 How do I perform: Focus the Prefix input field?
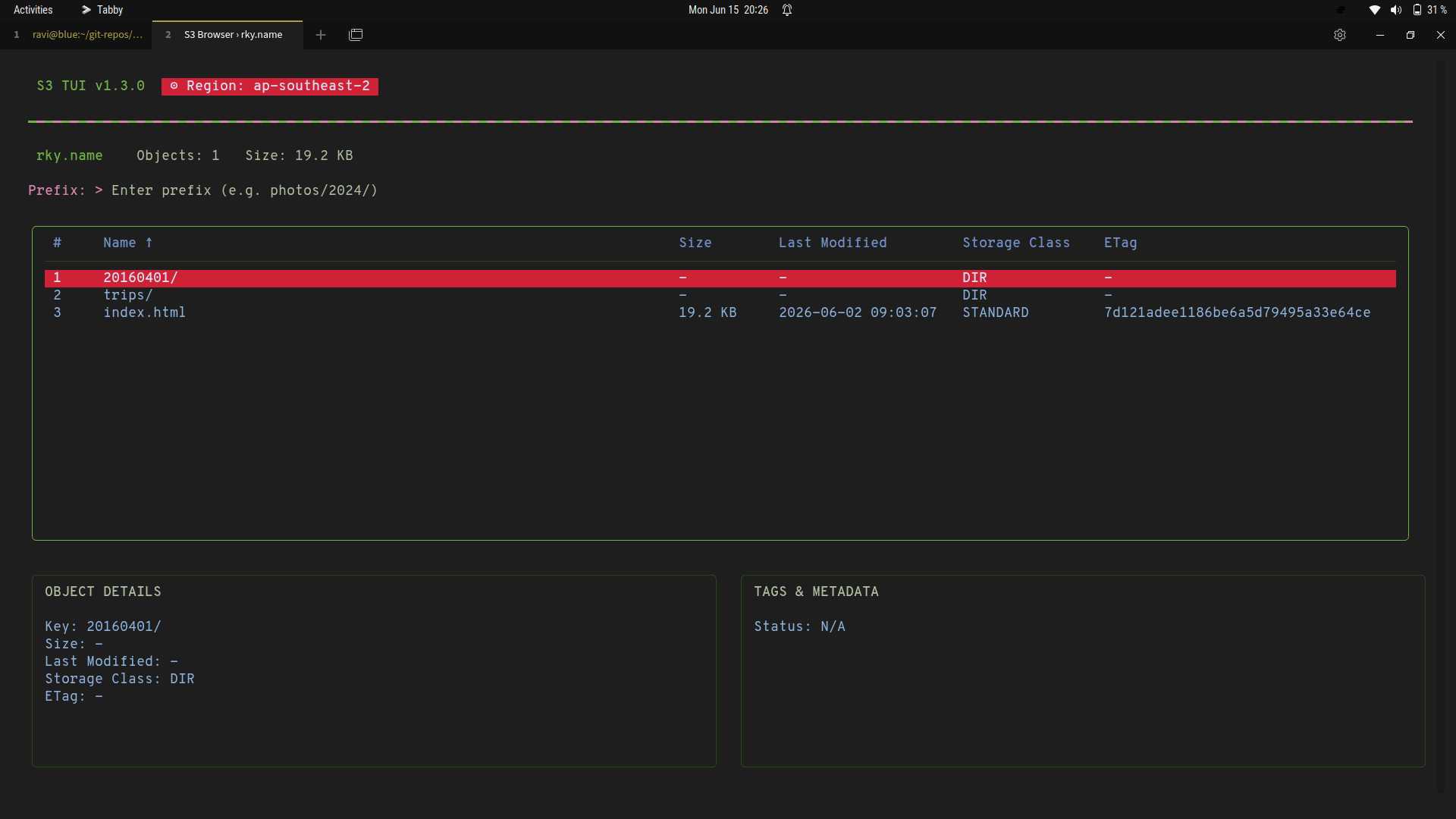244,190
